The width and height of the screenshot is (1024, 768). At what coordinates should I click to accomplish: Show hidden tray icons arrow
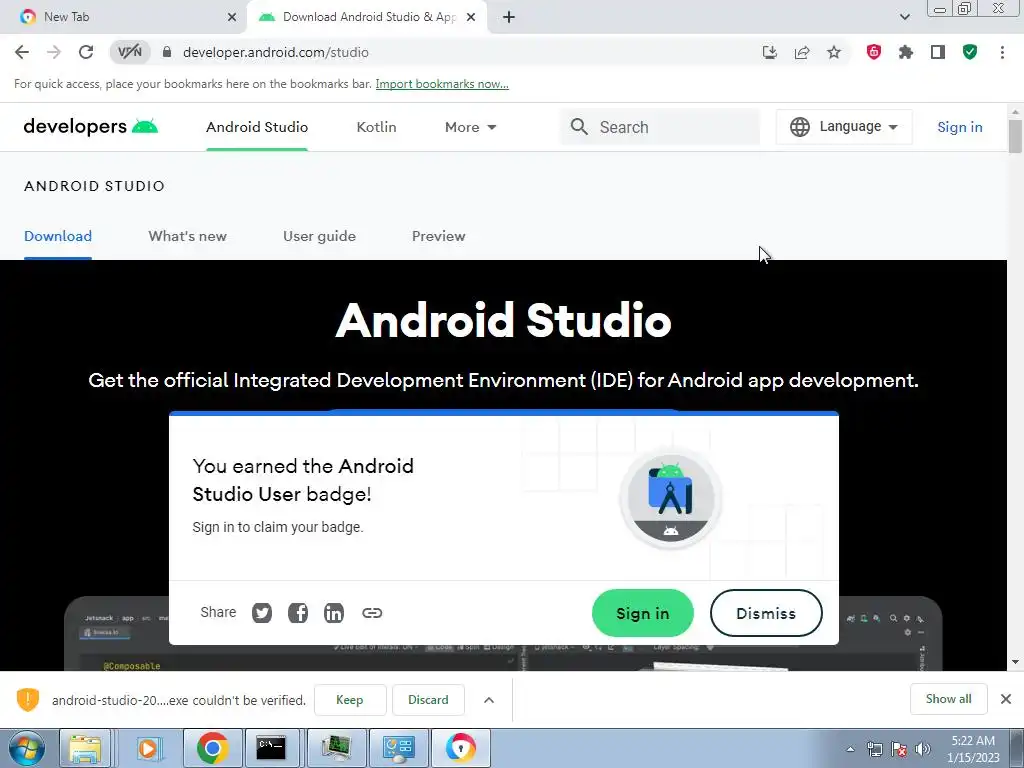click(x=850, y=749)
